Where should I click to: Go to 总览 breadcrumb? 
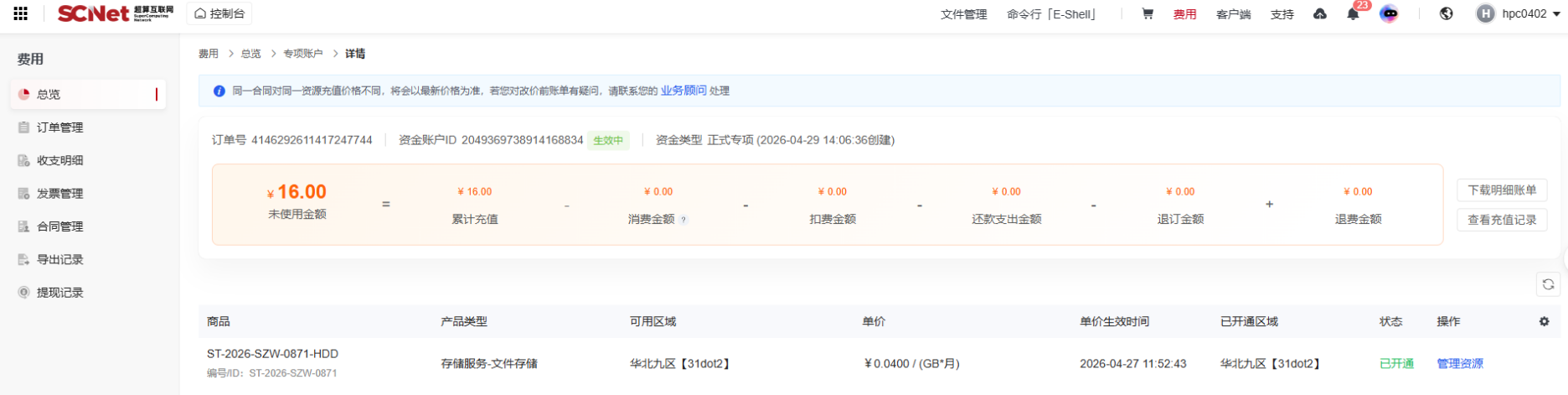[251, 54]
